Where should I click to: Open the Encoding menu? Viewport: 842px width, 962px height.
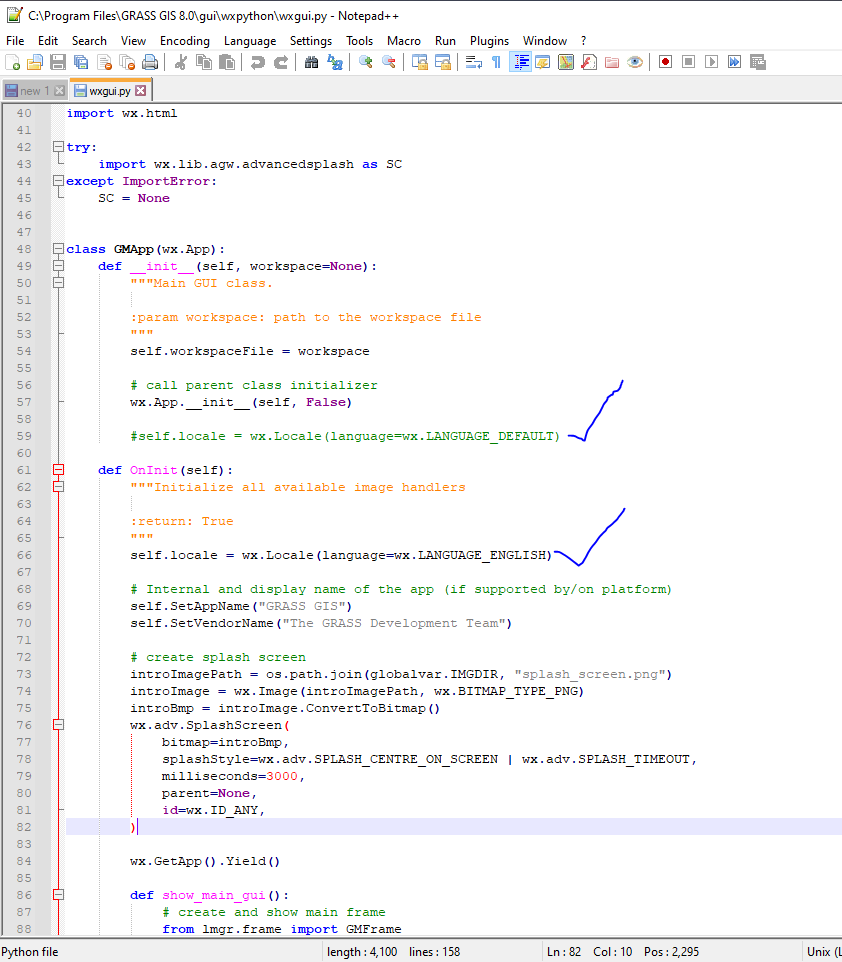pos(185,40)
